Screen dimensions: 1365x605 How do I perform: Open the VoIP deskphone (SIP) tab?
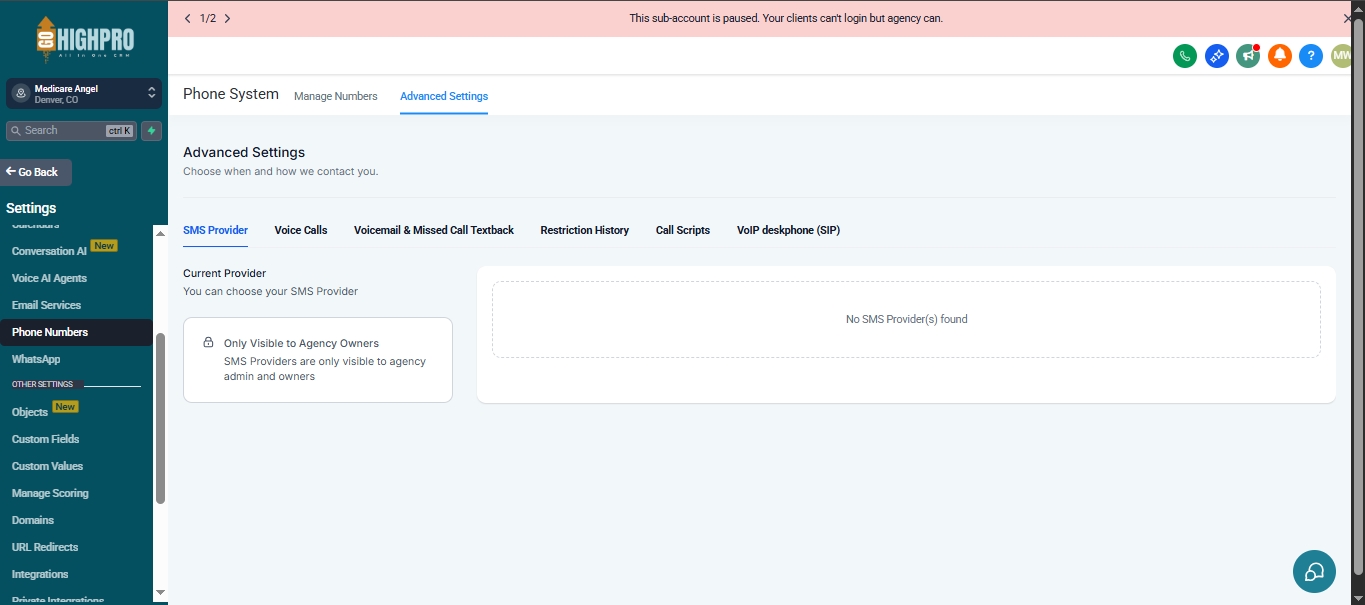tap(788, 230)
